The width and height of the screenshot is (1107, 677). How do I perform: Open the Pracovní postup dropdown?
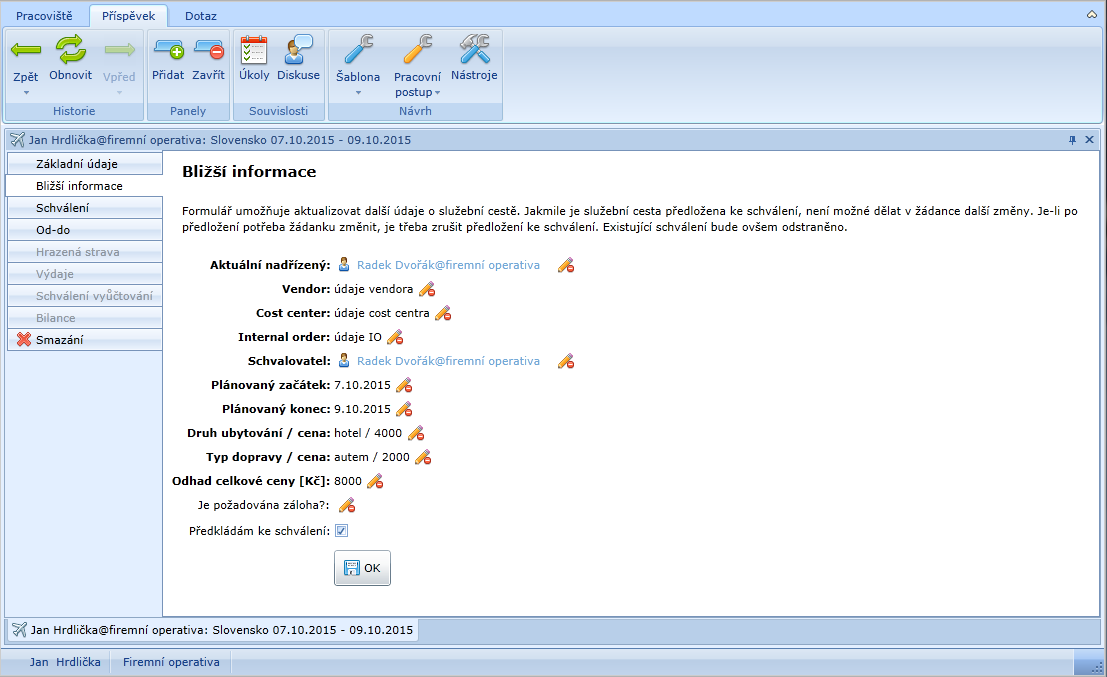pos(417,85)
